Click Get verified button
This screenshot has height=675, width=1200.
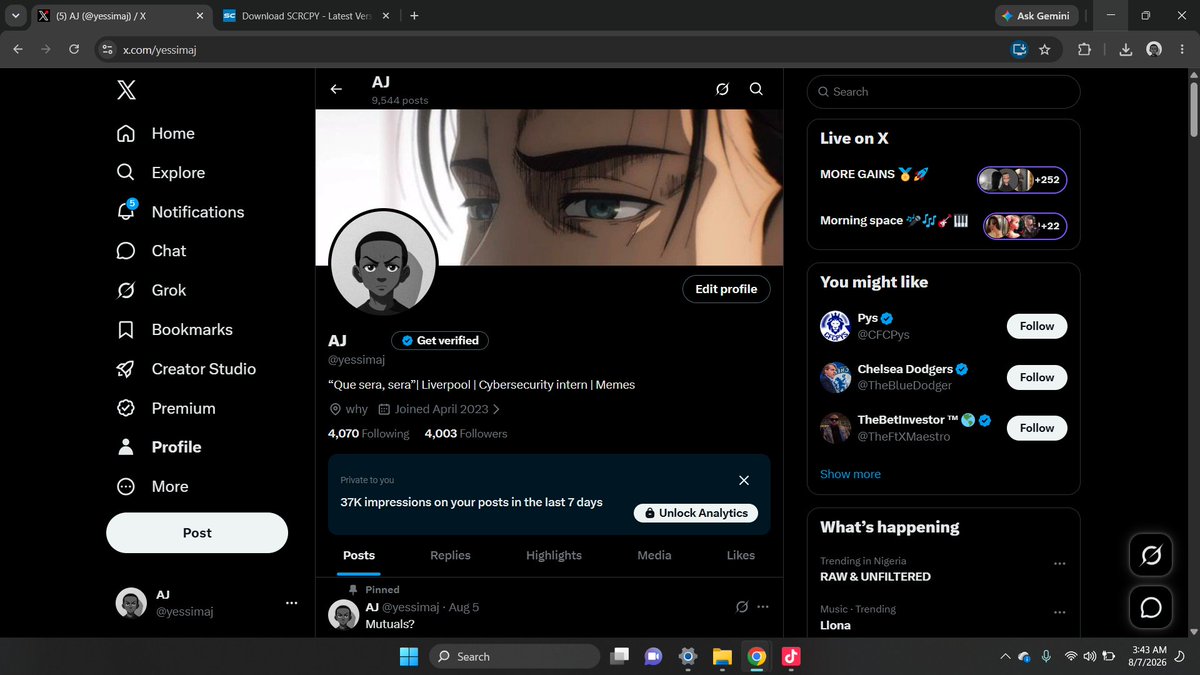click(440, 340)
